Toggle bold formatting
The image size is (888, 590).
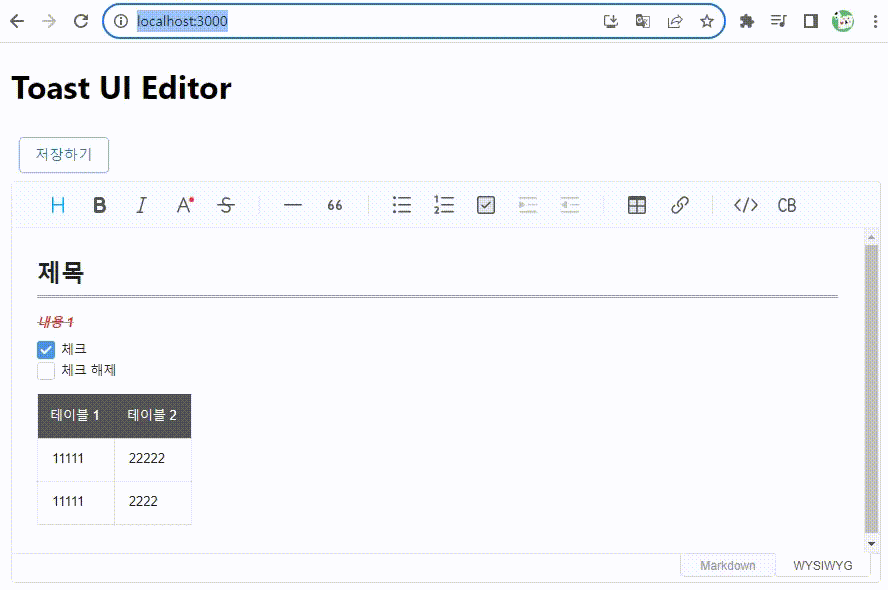pos(100,205)
